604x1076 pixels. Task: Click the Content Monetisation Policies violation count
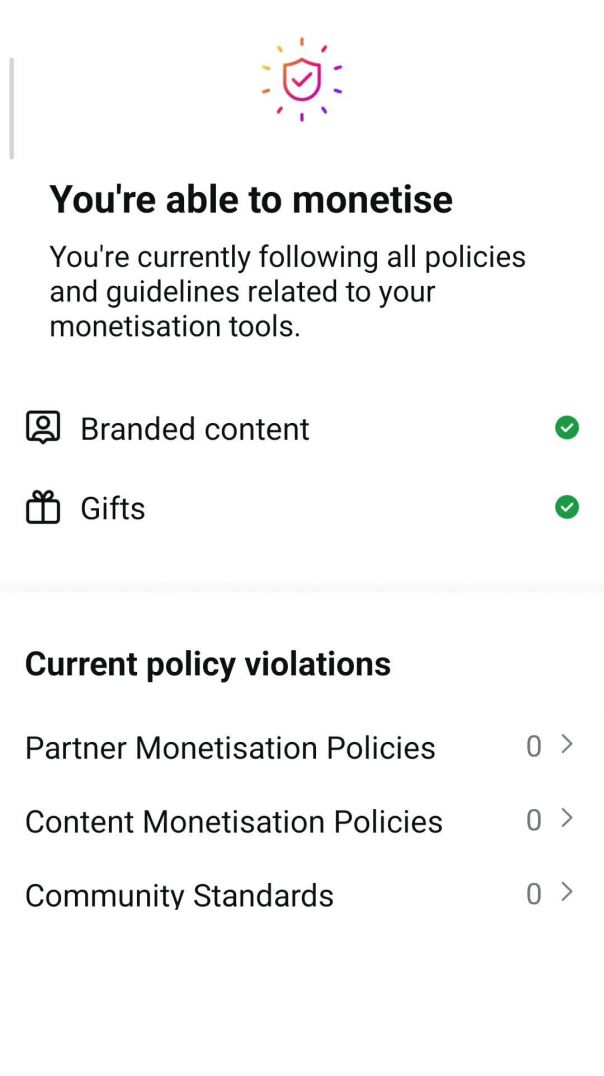pos(534,820)
